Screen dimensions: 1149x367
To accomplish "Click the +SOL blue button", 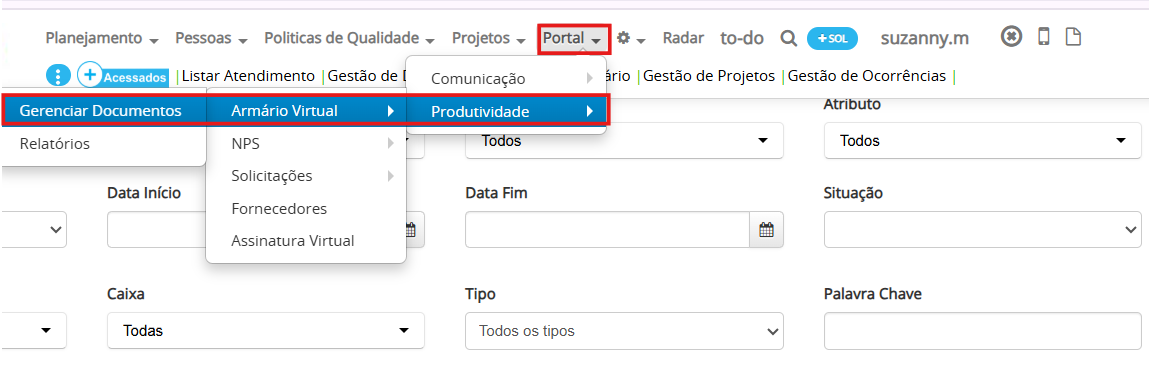I will coord(832,39).
